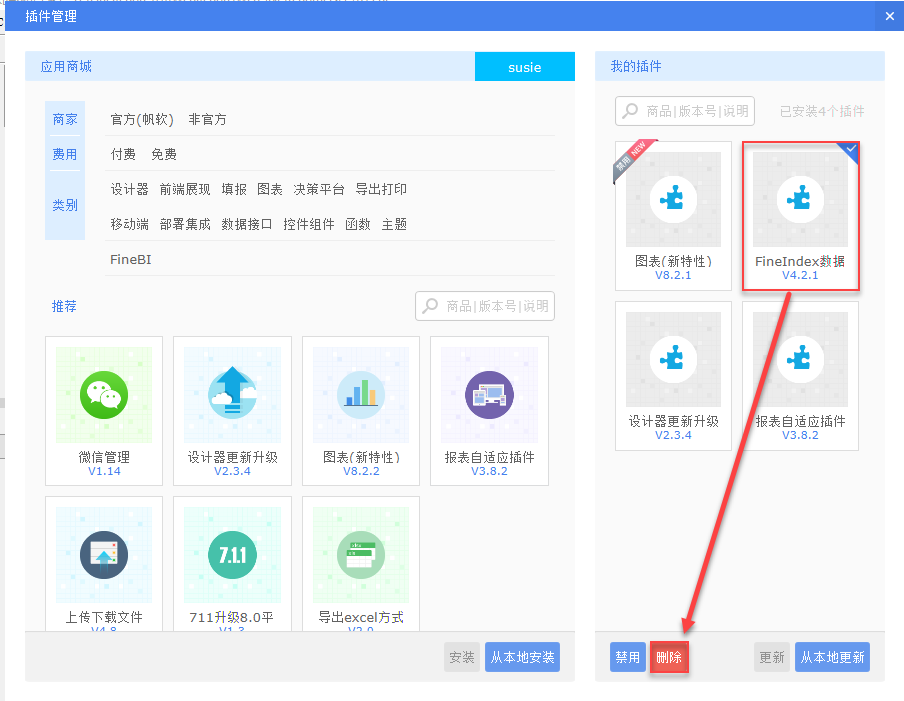Select the FineBI category
Image resolution: width=904 pixels, height=701 pixels.
(x=131, y=259)
